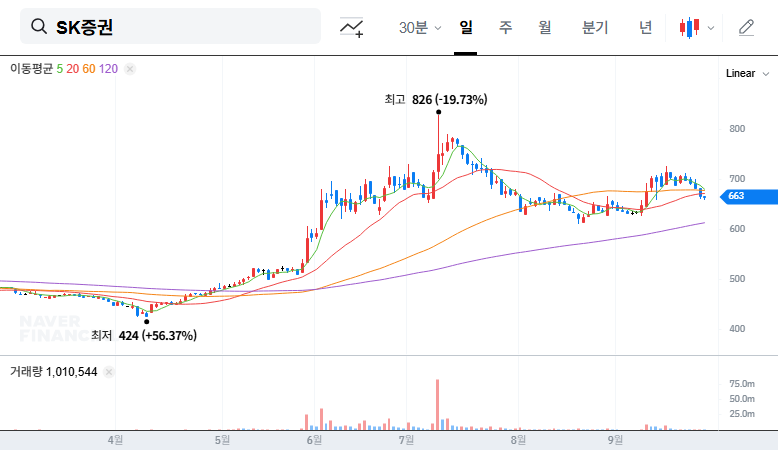This screenshot has height=450, width=778.
Task: Switch to the 주 weekly tab
Action: pos(505,27)
